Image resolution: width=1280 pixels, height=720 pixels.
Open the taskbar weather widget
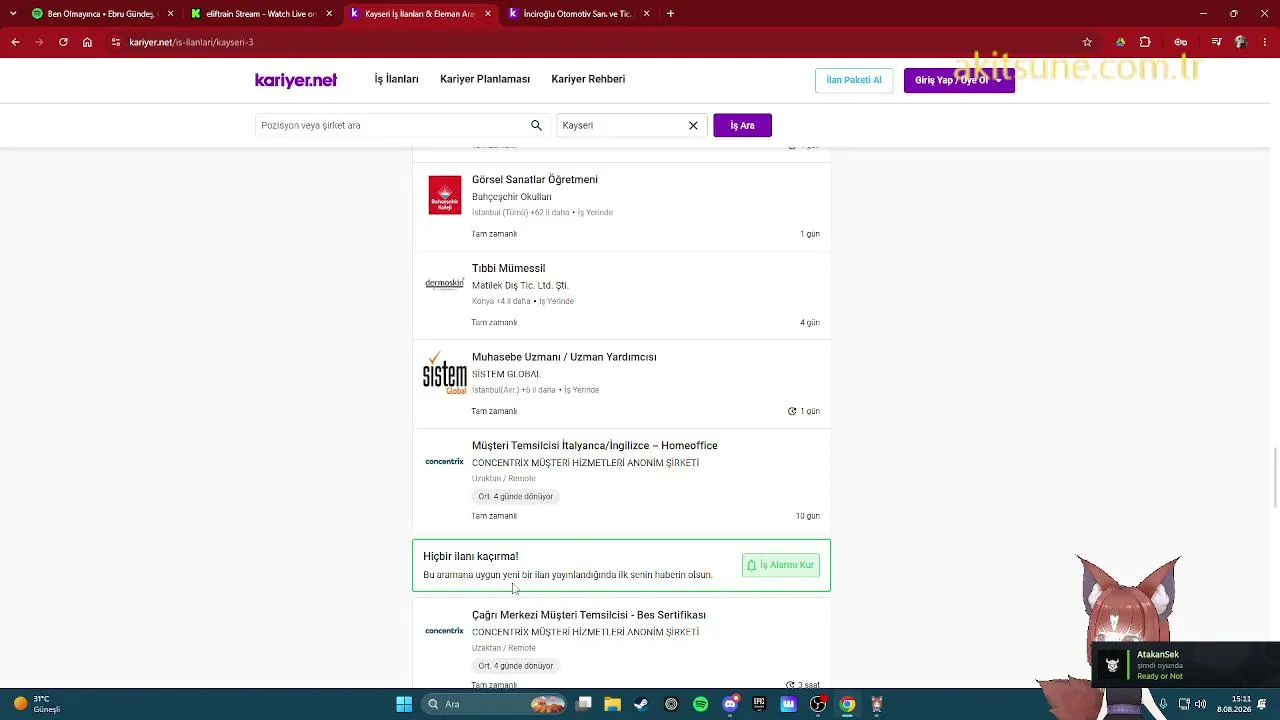click(x=38, y=704)
